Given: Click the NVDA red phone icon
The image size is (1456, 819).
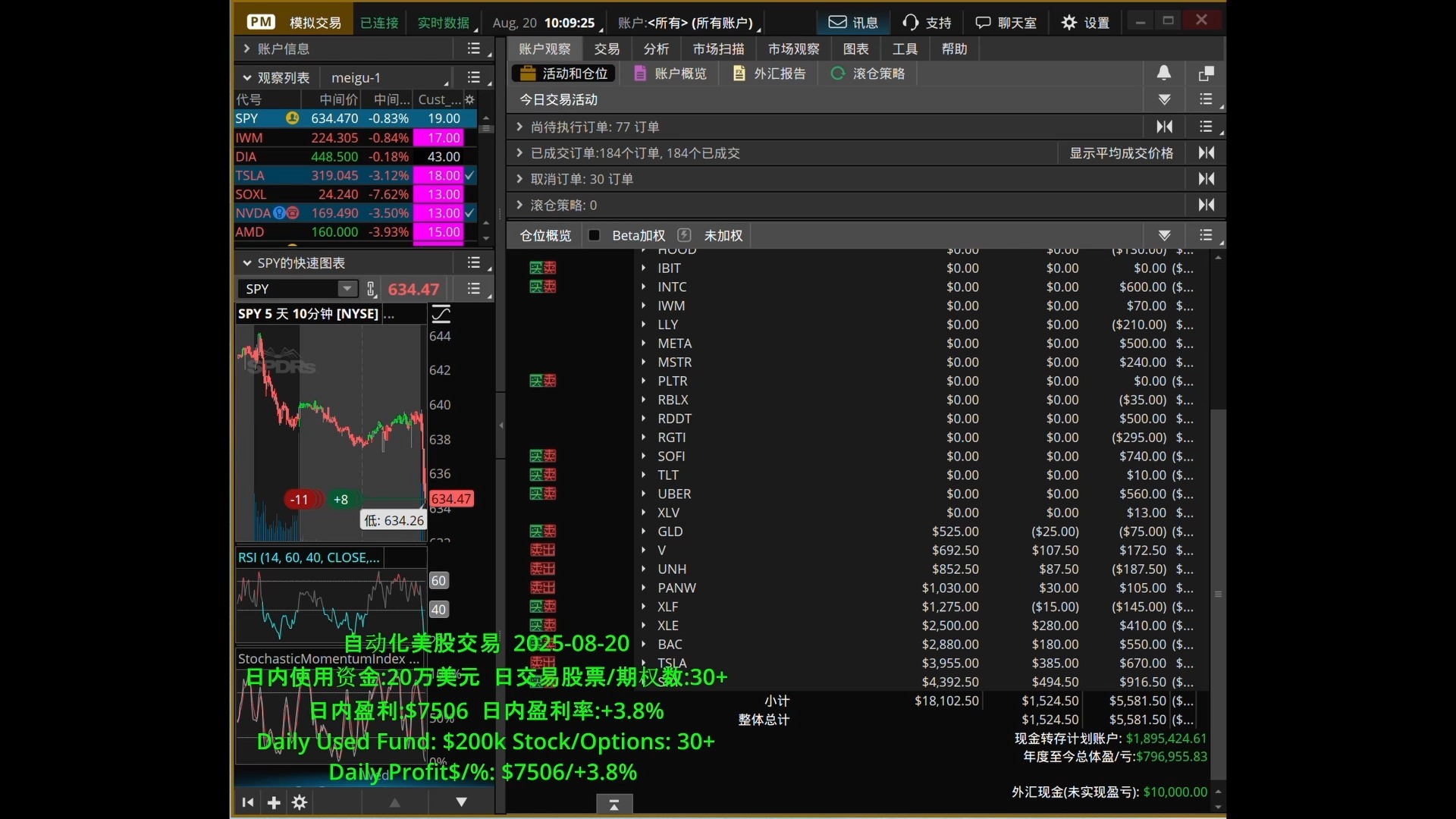Looking at the screenshot, I should click(x=292, y=213).
